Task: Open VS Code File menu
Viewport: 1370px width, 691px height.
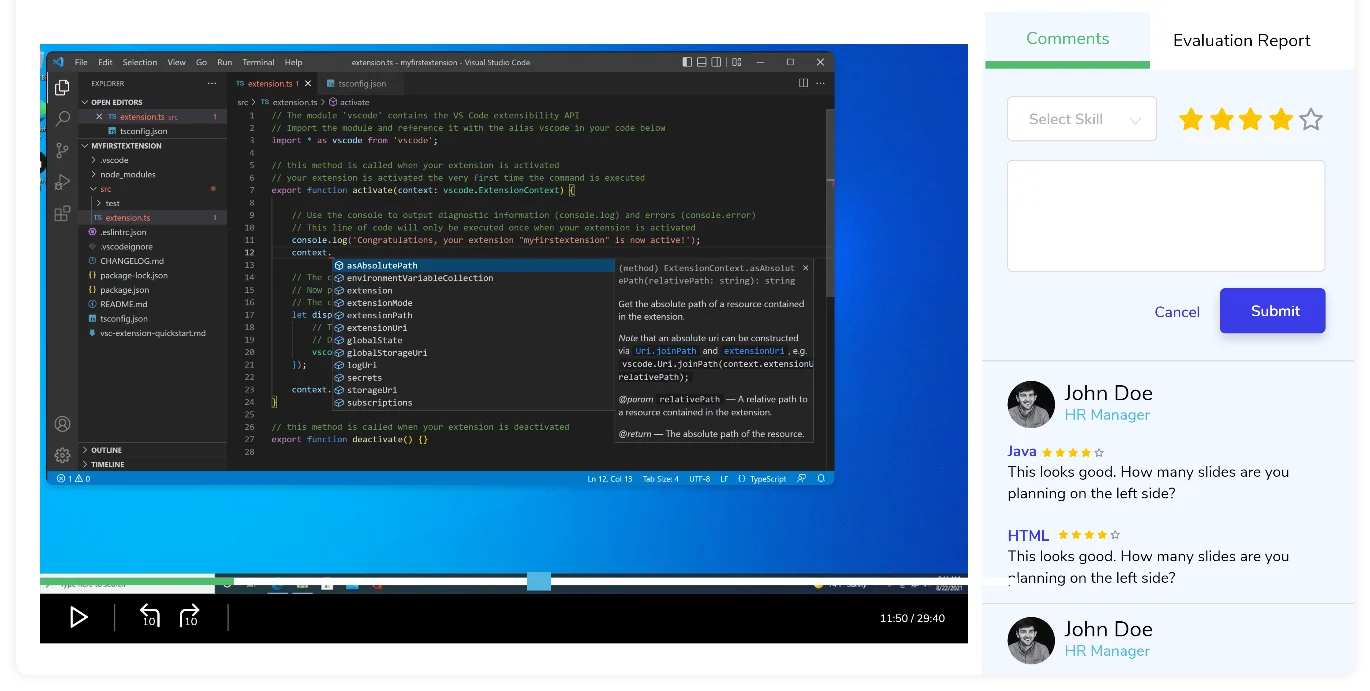Action: 81,62
